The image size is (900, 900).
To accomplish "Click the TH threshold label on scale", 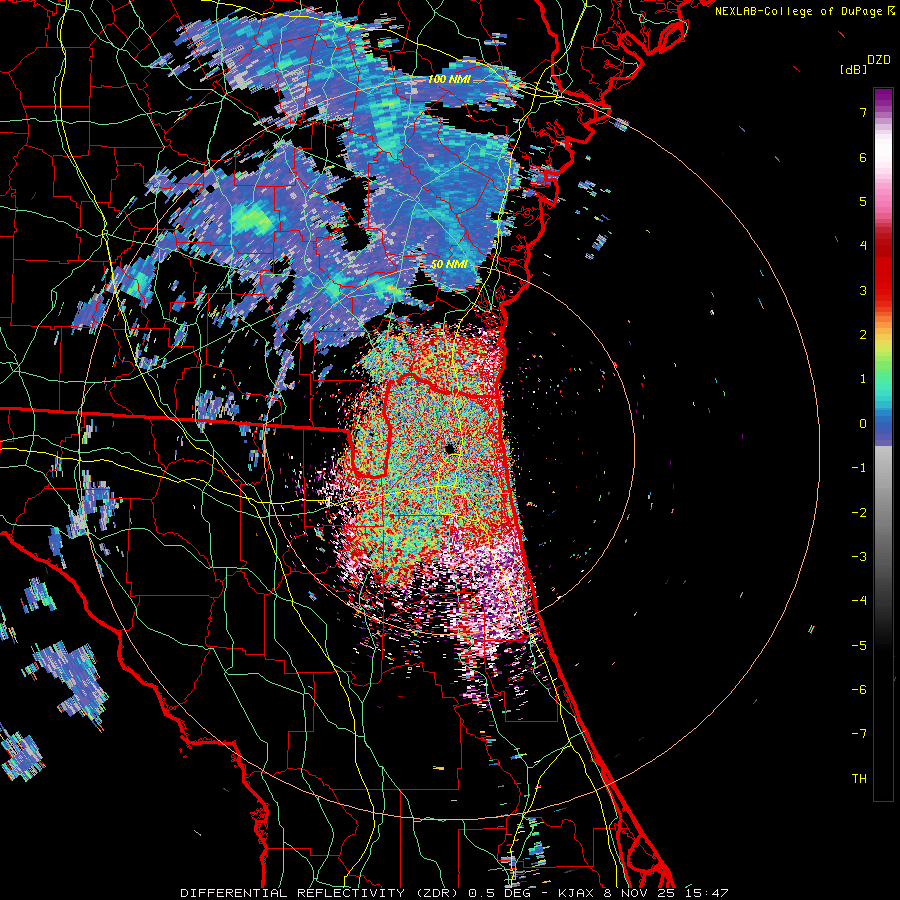I will 859,779.
